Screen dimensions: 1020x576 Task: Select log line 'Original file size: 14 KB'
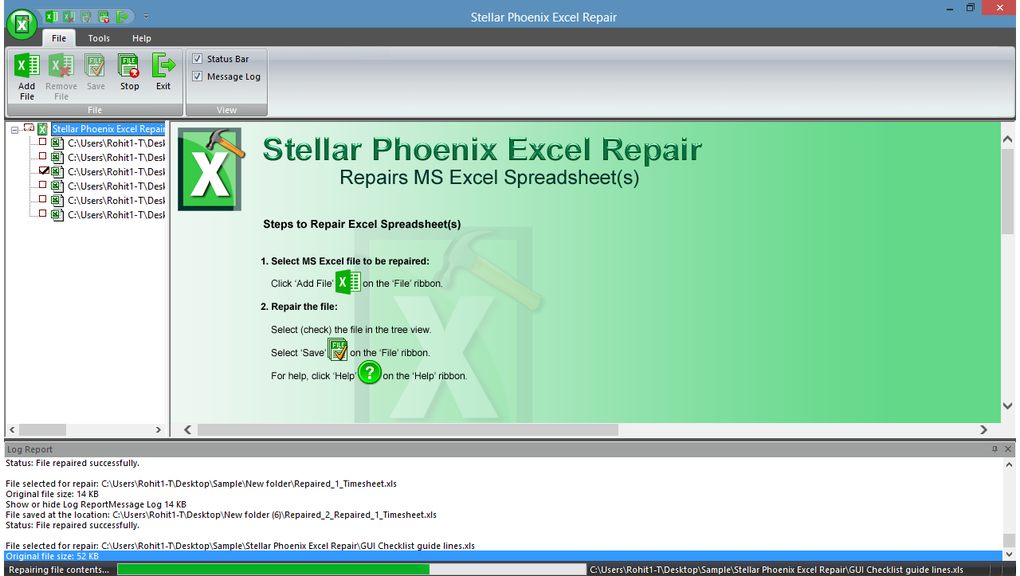(52, 494)
